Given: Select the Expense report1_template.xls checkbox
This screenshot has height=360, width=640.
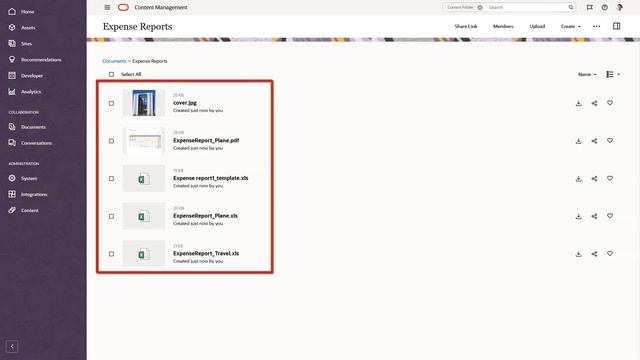Looking at the screenshot, I should click(x=111, y=179).
